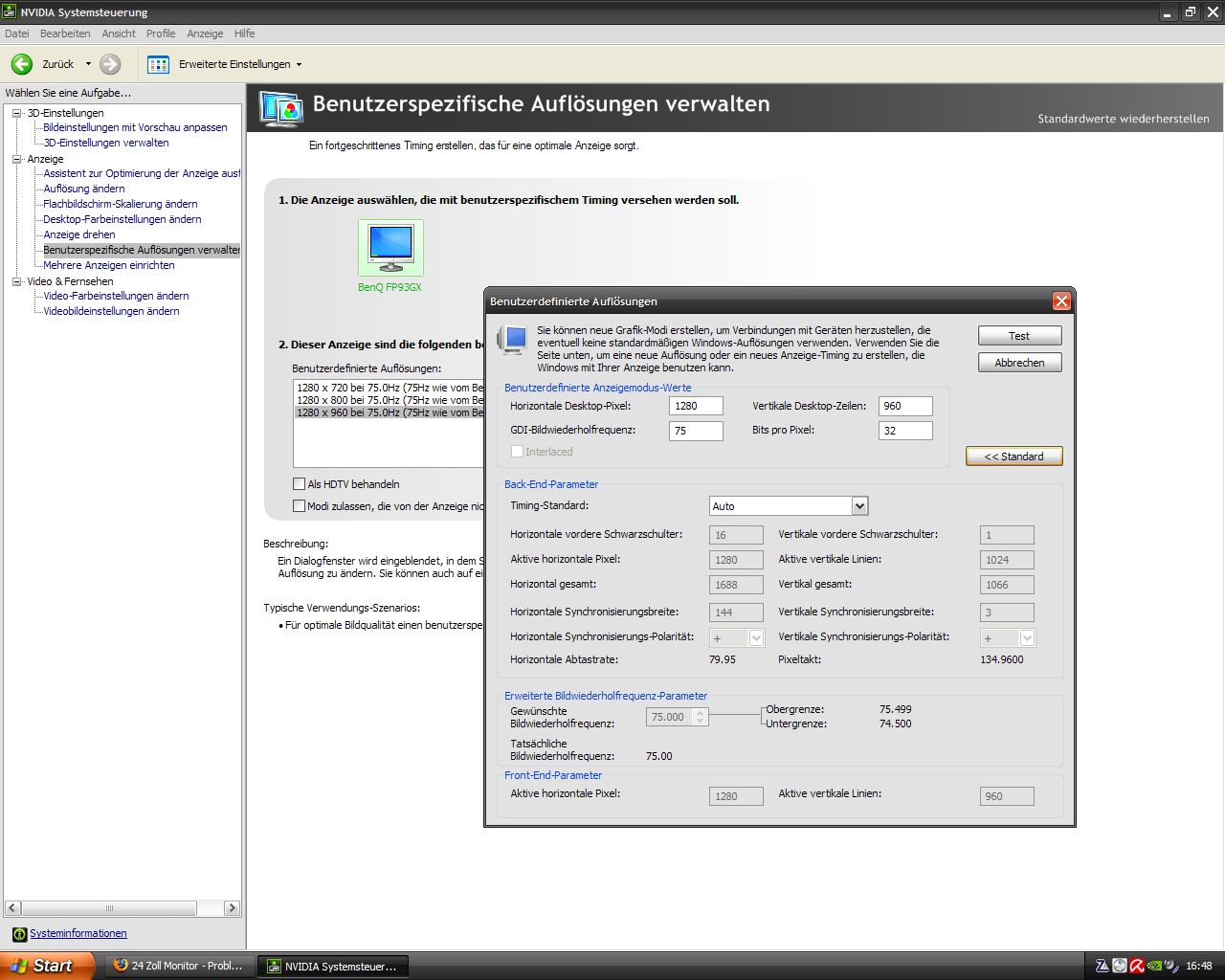Click the system tray clock showing 16:48

[x=1199, y=966]
